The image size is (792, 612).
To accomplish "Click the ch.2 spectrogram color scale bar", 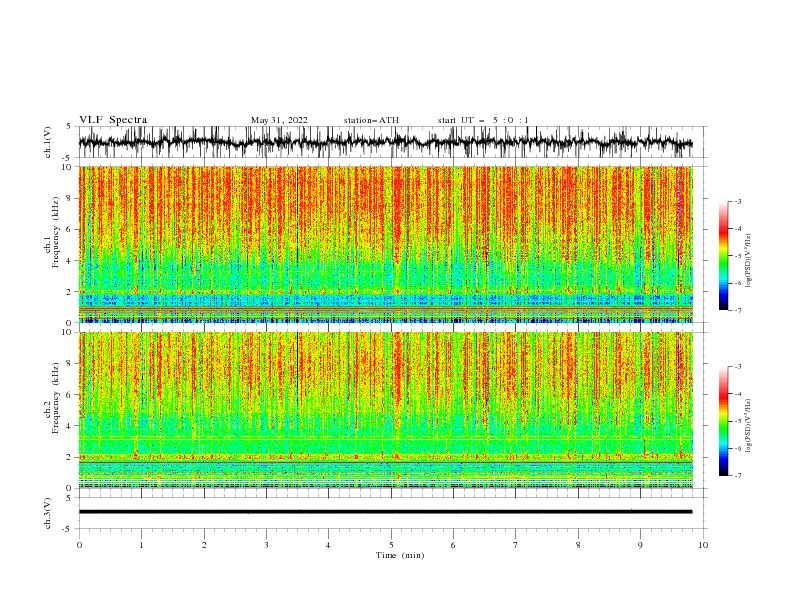I will [723, 421].
